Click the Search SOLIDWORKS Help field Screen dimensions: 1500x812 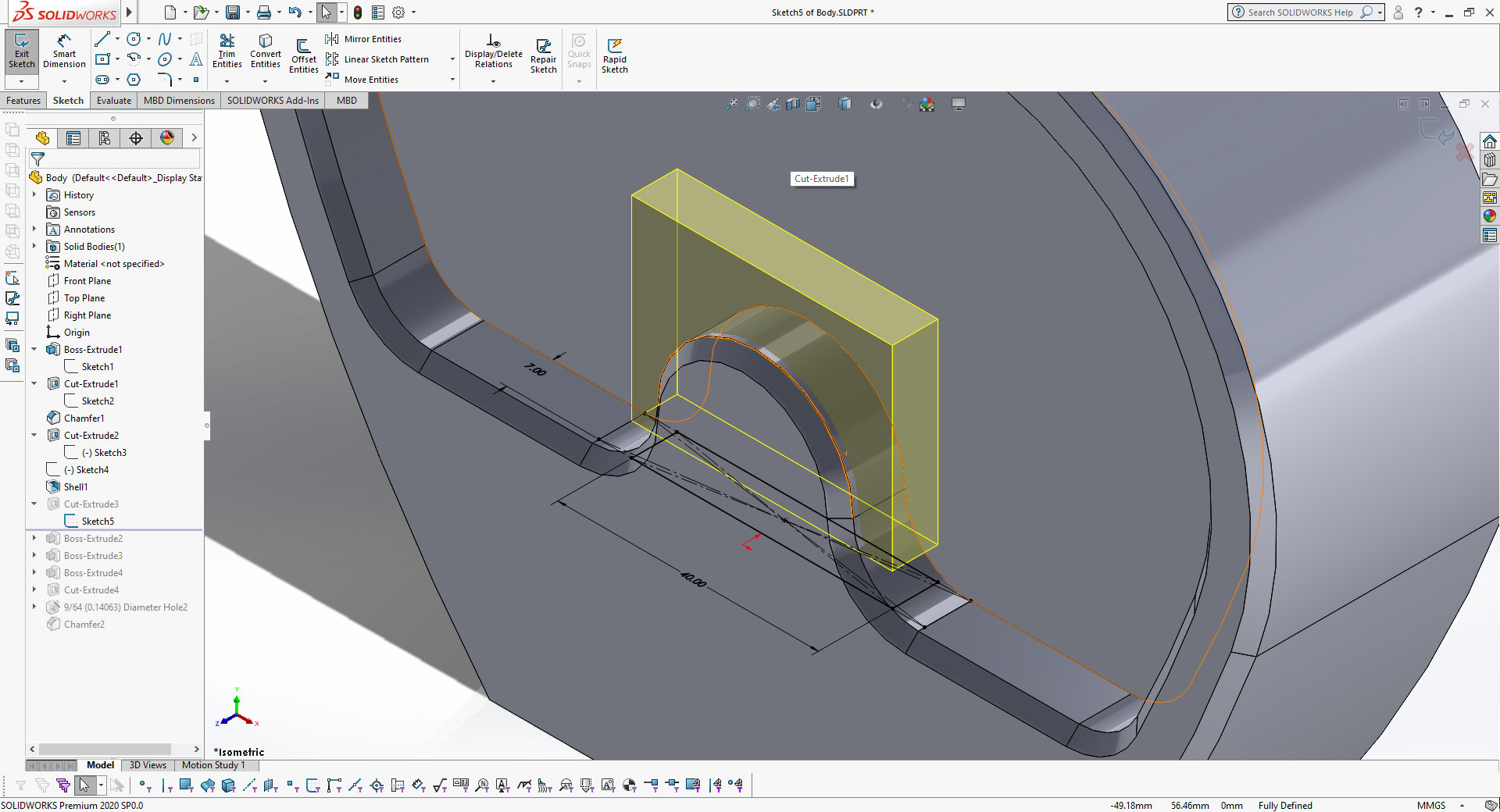pyautogui.click(x=1300, y=12)
